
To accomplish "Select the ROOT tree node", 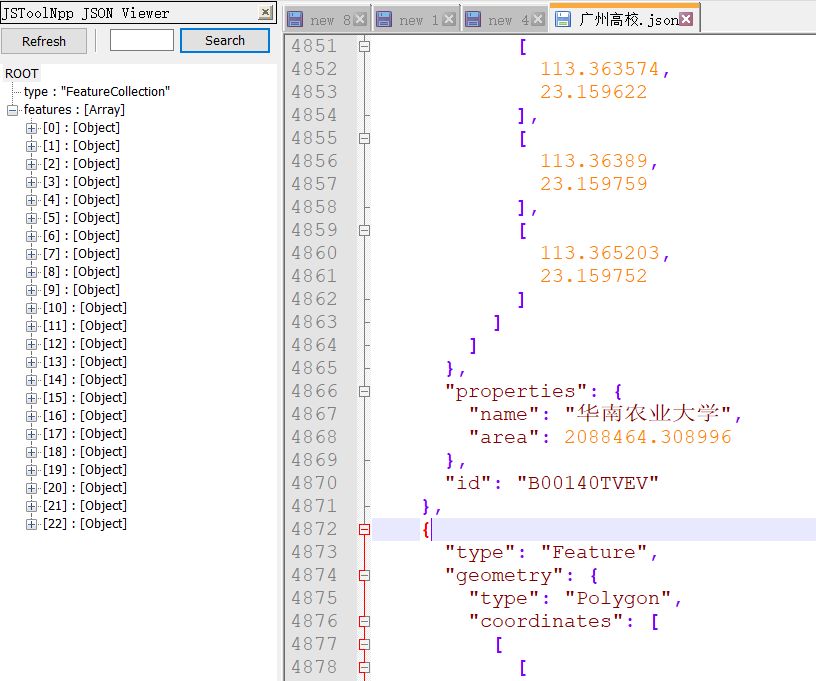I will pyautogui.click(x=22, y=74).
